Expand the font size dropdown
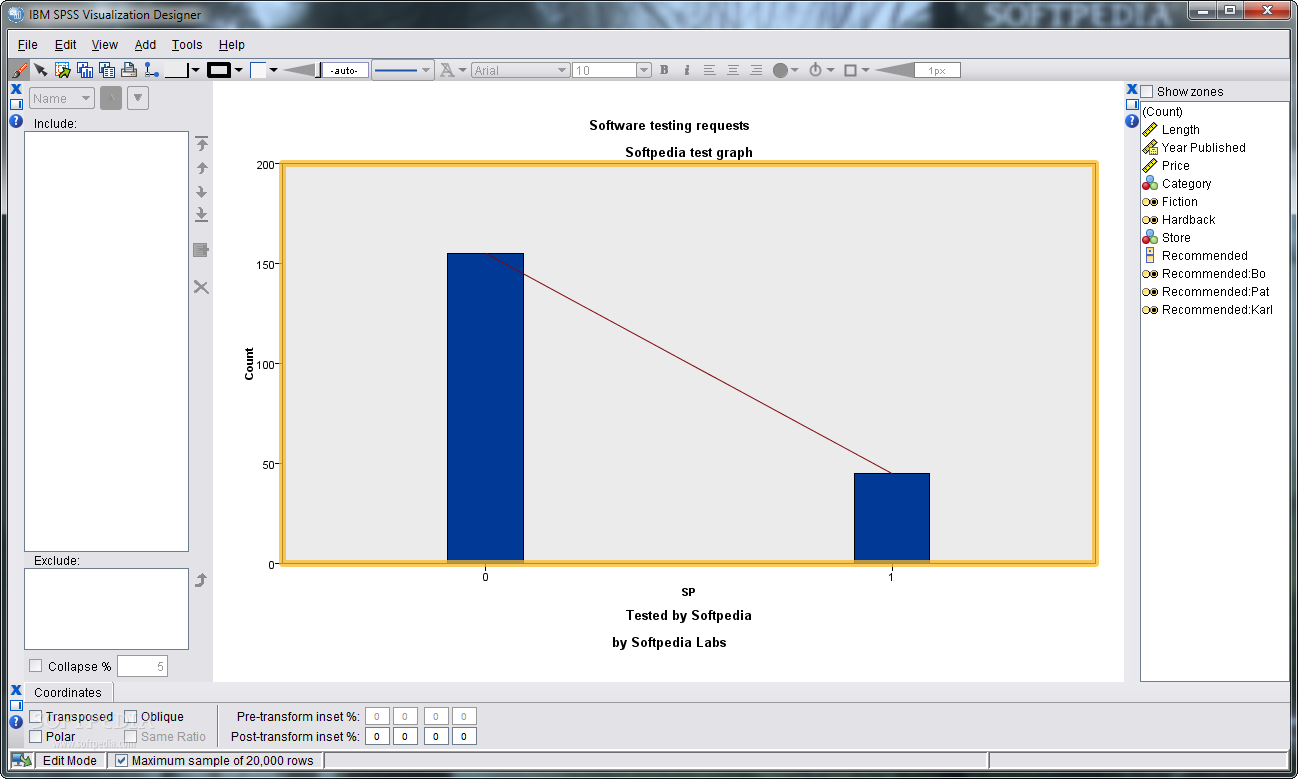Screen dimensions: 1298x779 click(x=644, y=70)
